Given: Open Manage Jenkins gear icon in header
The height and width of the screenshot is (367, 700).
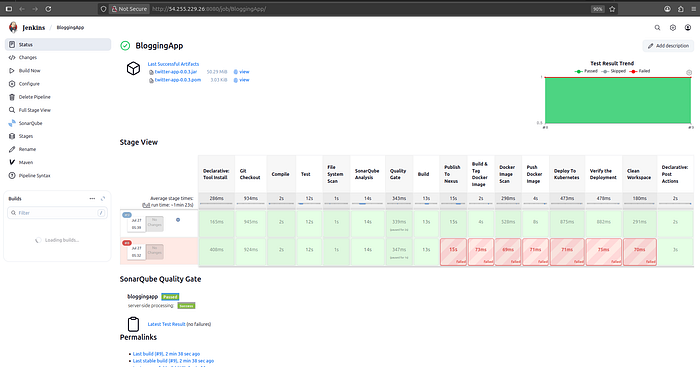Looking at the screenshot, I should pyautogui.click(x=673, y=28).
